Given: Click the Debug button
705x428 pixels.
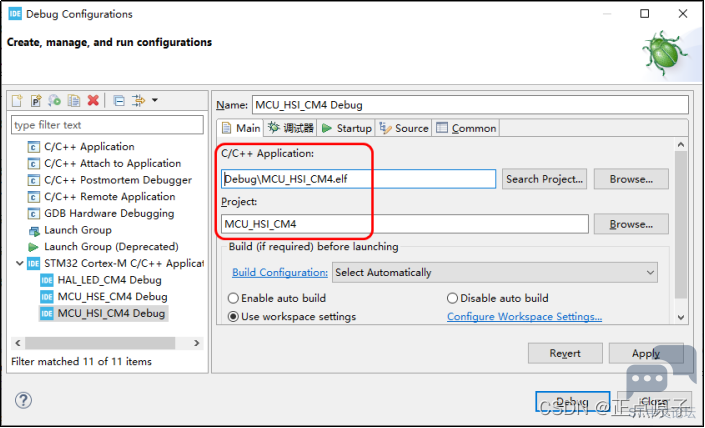Looking at the screenshot, I should point(572,401).
